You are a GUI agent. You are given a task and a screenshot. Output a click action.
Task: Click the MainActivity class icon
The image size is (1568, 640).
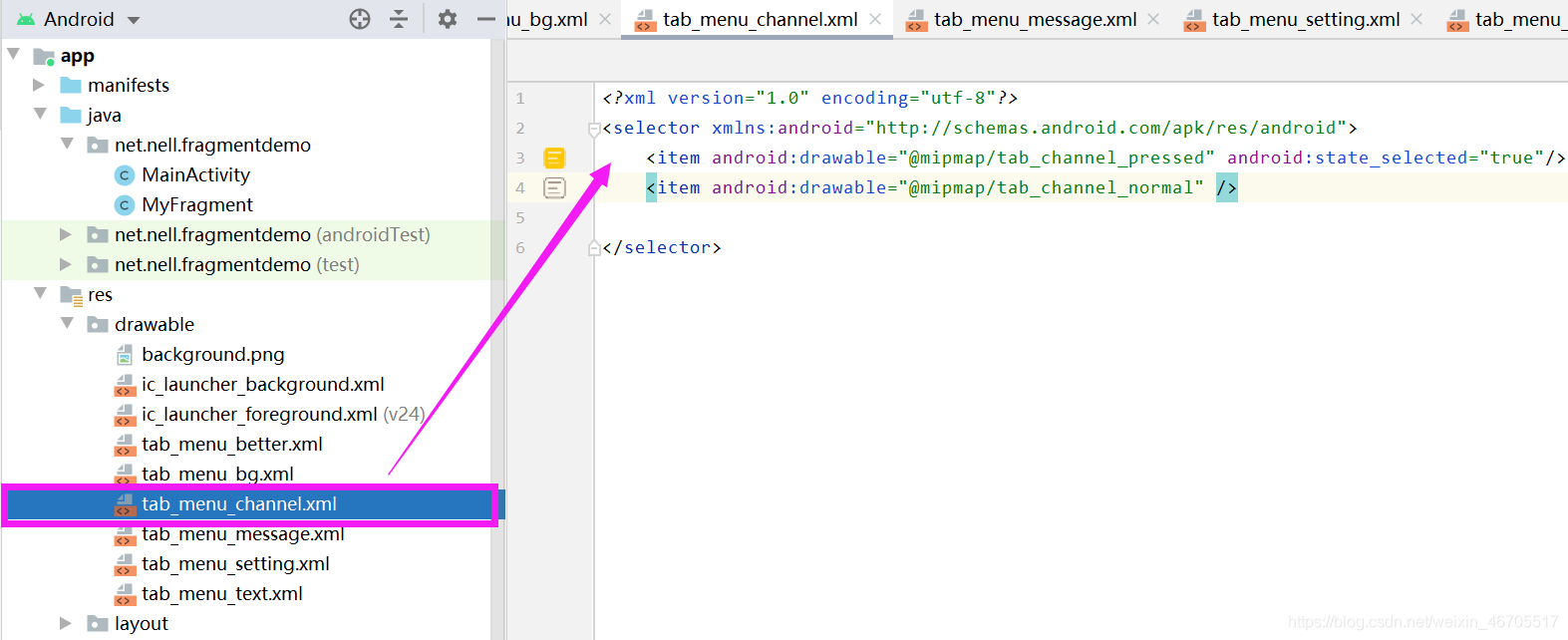pyautogui.click(x=125, y=174)
